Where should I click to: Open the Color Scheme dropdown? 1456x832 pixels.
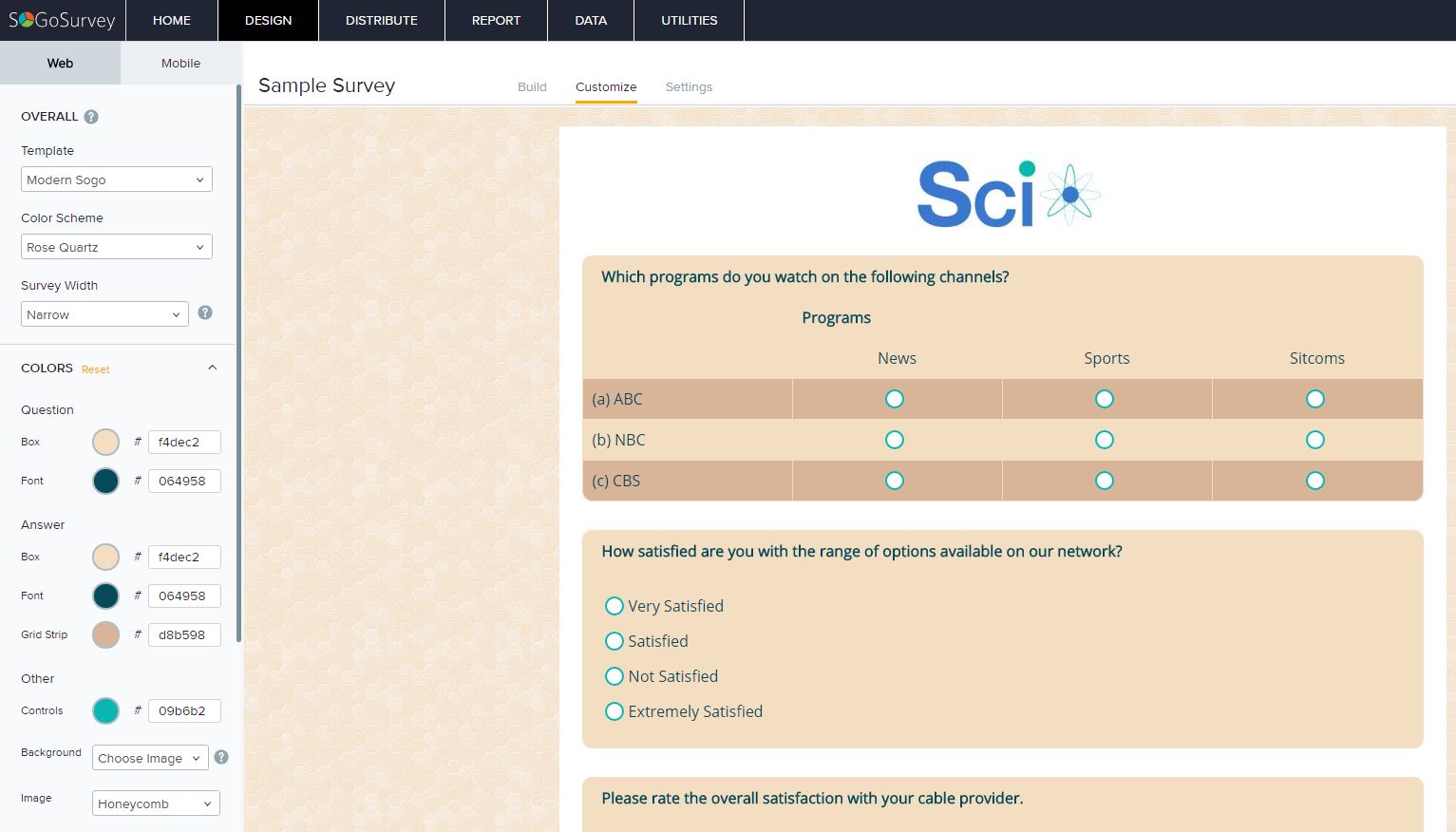[116, 247]
